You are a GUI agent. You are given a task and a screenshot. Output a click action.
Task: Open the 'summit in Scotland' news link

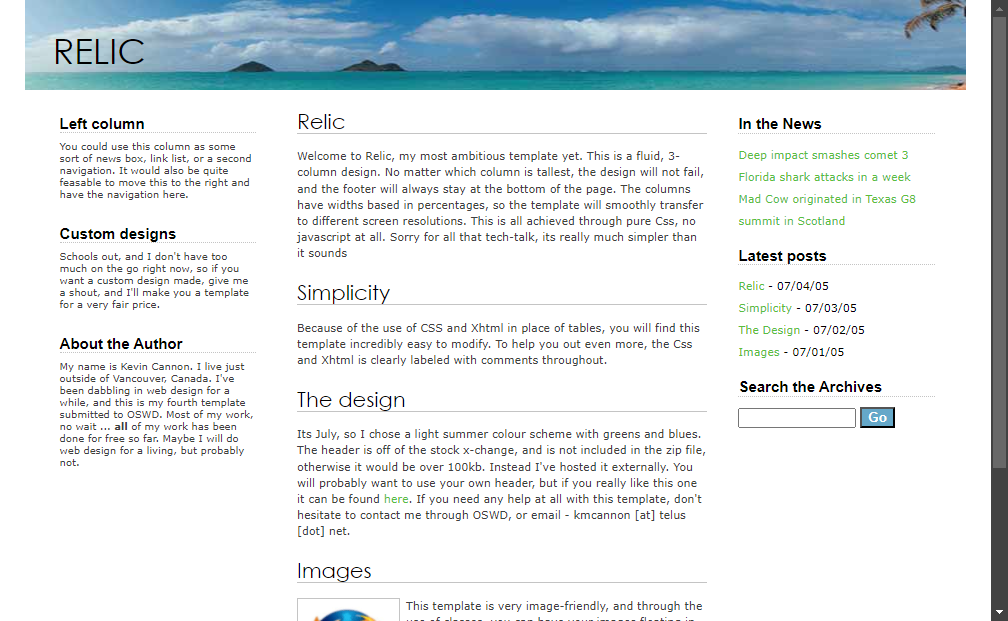(791, 220)
